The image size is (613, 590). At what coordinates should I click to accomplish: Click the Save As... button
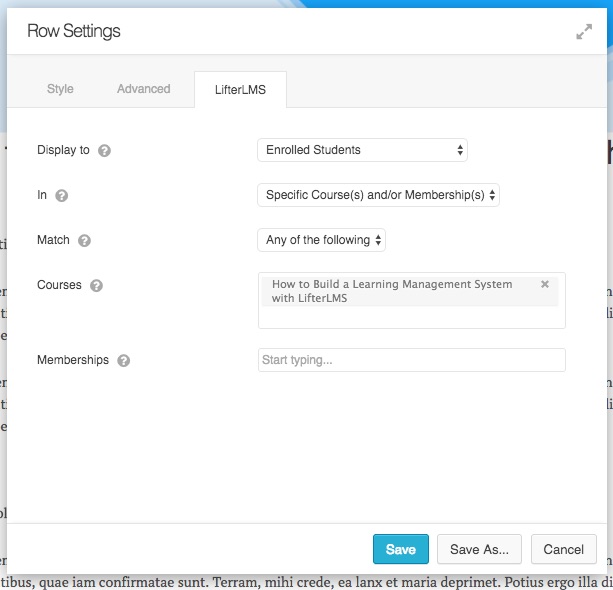click(x=479, y=549)
